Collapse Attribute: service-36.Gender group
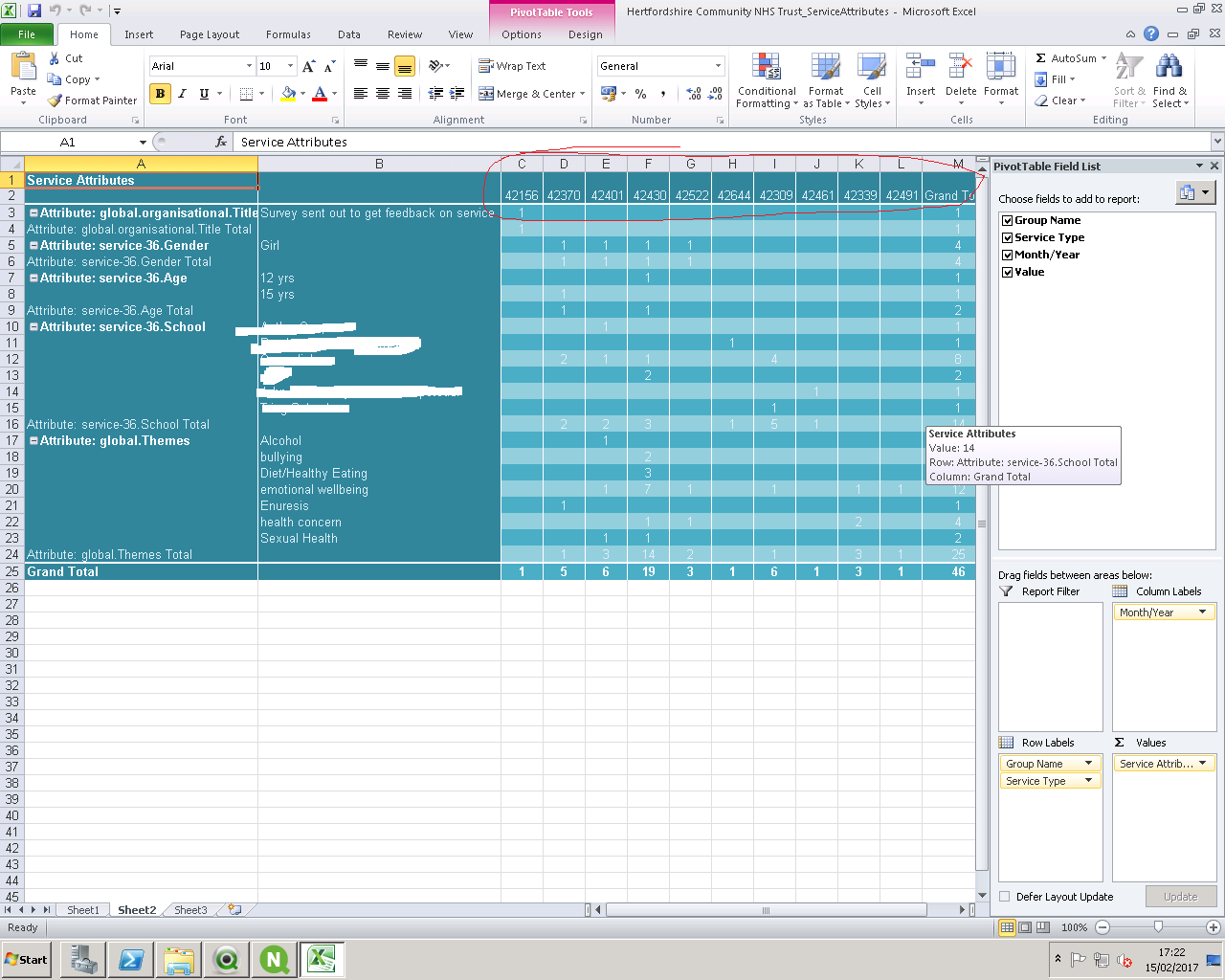The image size is (1225, 980). point(33,246)
